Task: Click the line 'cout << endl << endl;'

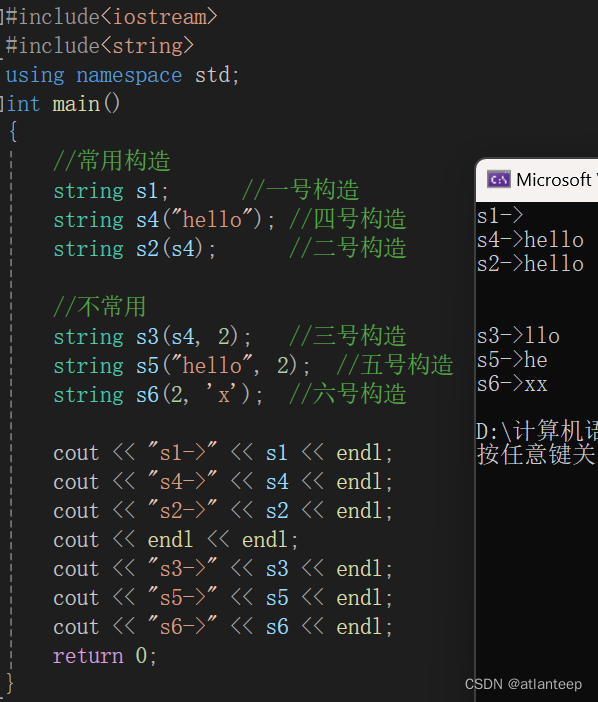Action: click(176, 540)
